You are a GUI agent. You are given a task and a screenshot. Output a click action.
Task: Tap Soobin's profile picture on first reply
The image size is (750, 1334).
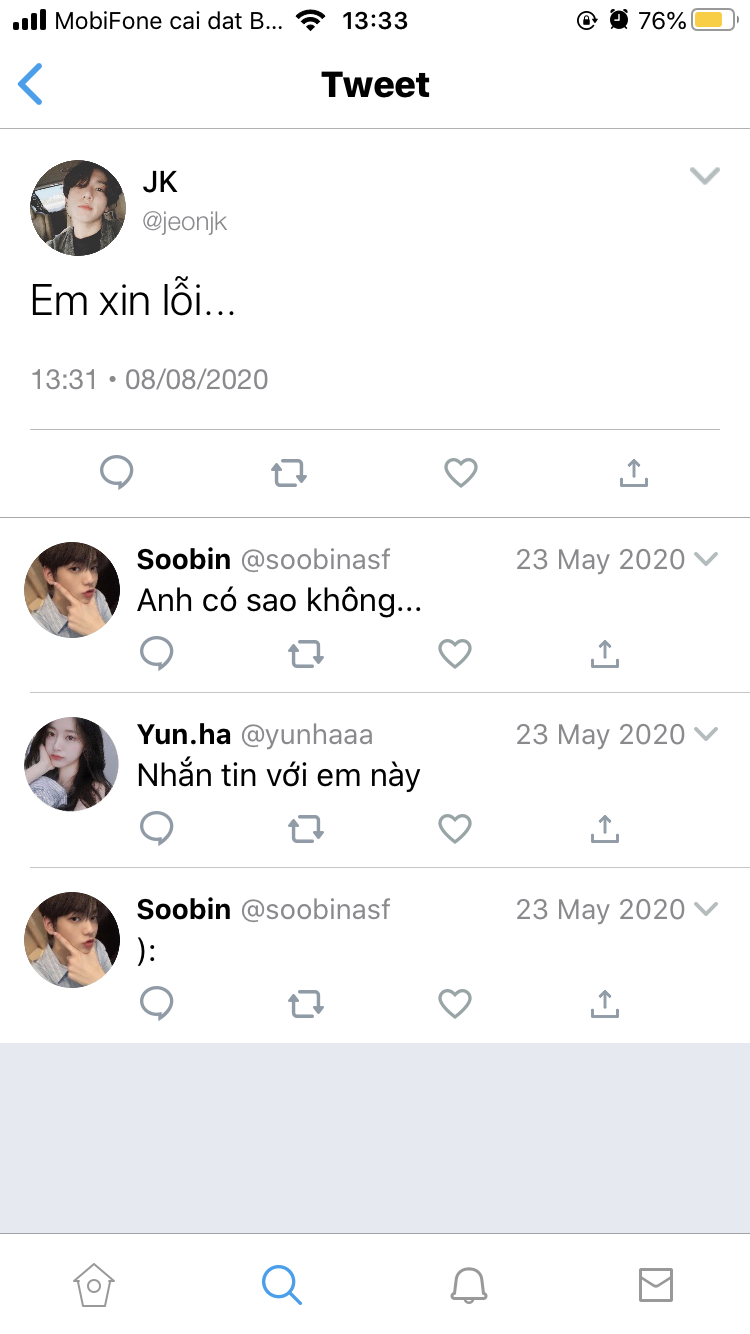tap(72, 591)
